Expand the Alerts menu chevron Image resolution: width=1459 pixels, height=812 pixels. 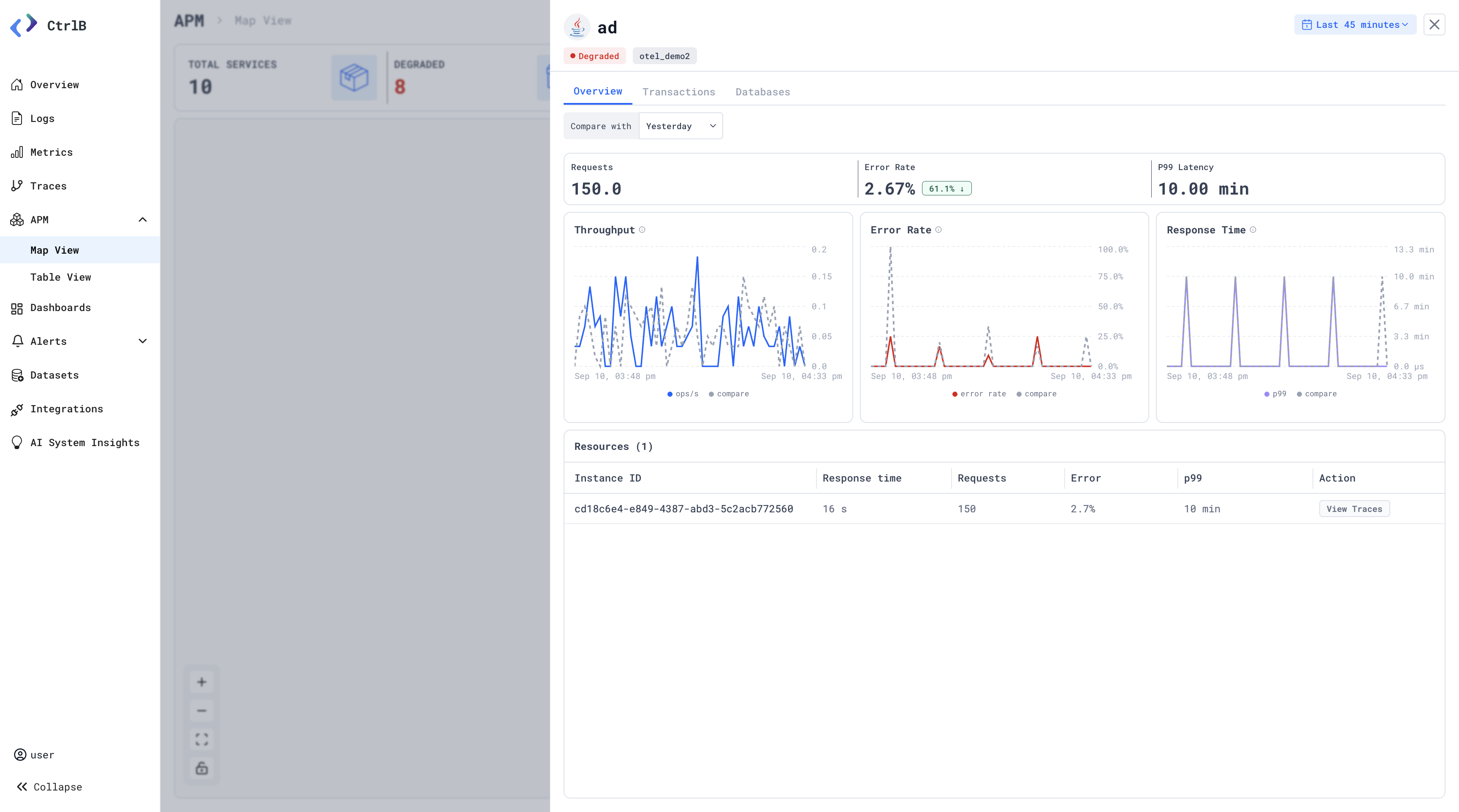143,341
